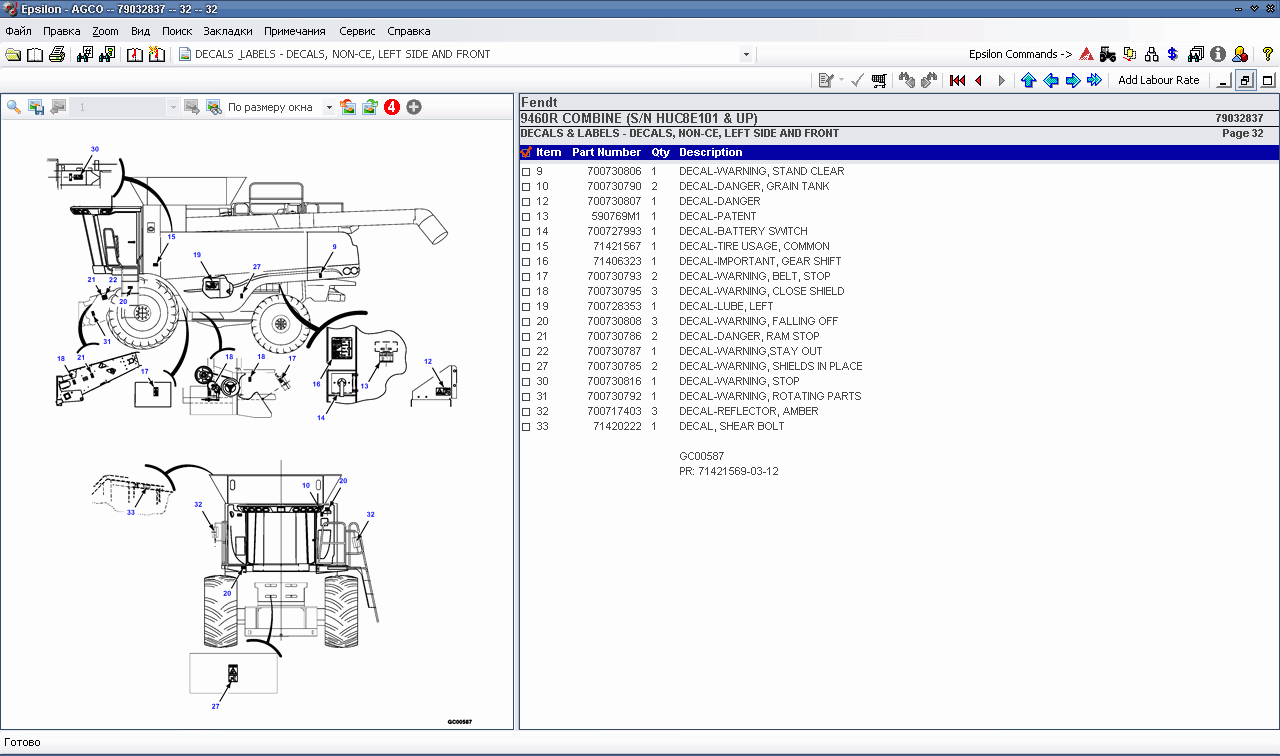Tick the checkbox for item 14 battery switch decal

pyautogui.click(x=526, y=232)
